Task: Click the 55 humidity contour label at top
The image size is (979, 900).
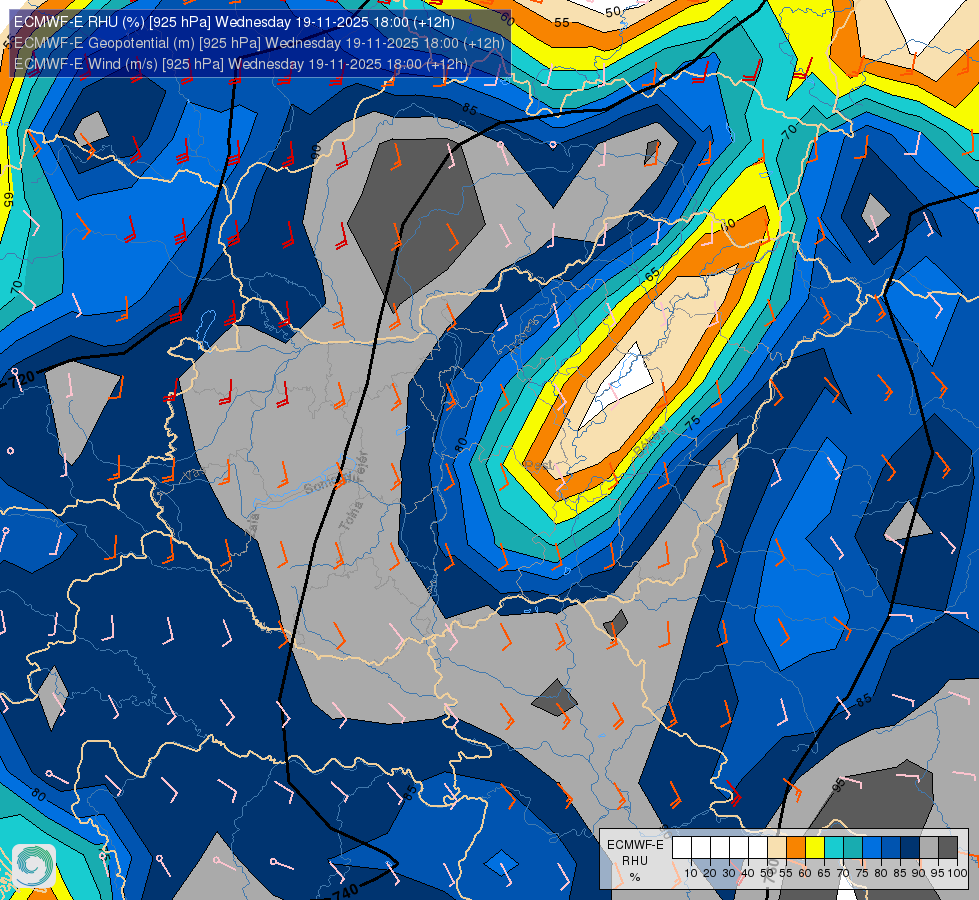Action: click(562, 22)
